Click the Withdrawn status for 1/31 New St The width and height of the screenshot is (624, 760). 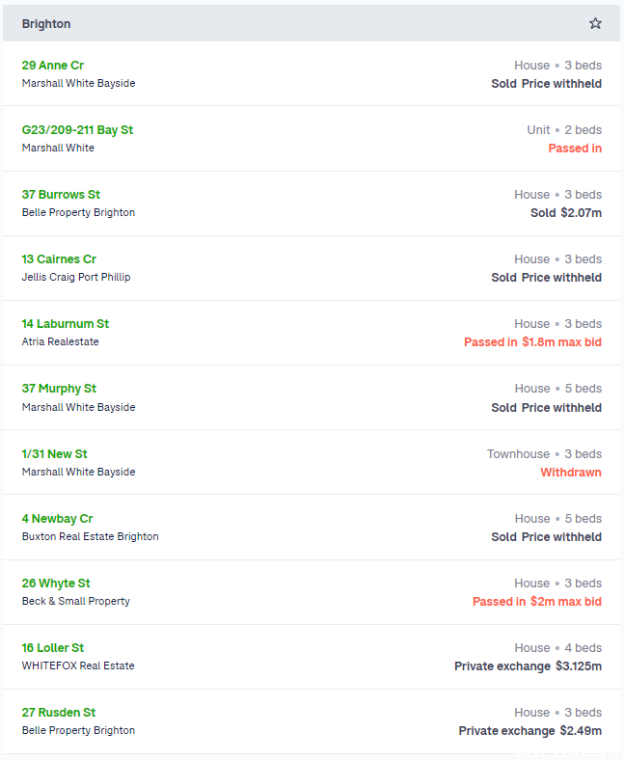tap(571, 472)
